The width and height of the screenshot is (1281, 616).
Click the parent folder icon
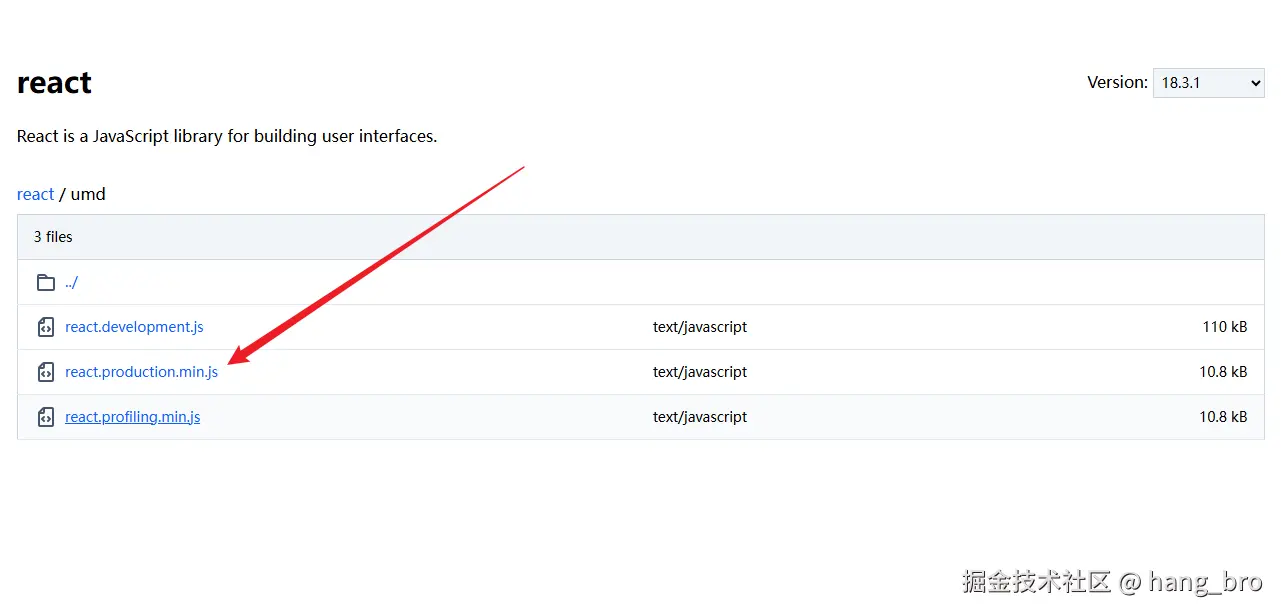click(x=46, y=282)
